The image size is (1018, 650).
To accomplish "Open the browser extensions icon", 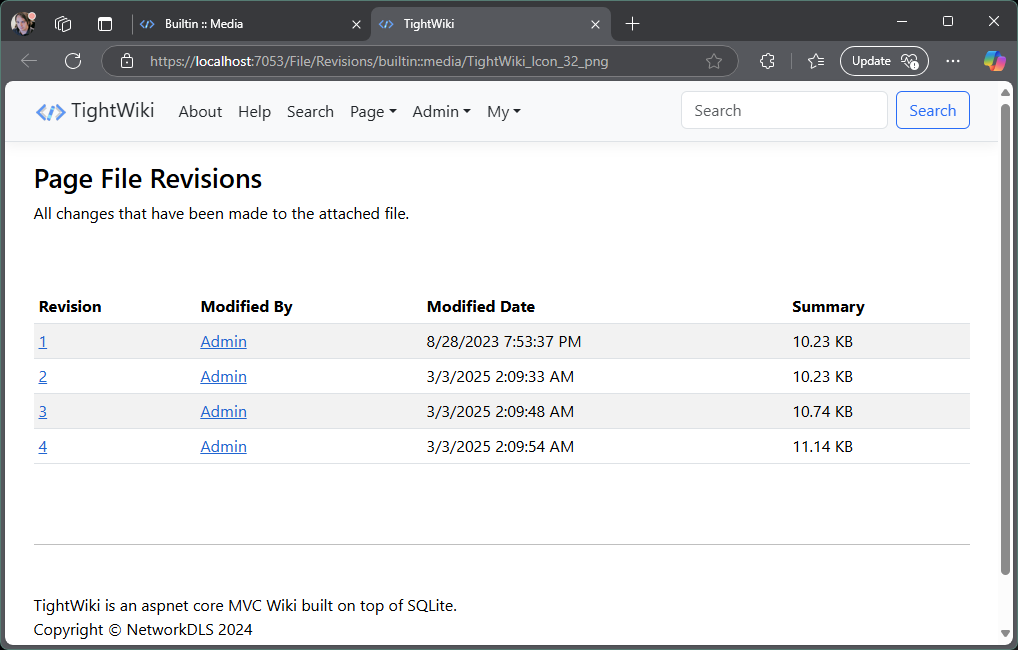I will [x=767, y=61].
